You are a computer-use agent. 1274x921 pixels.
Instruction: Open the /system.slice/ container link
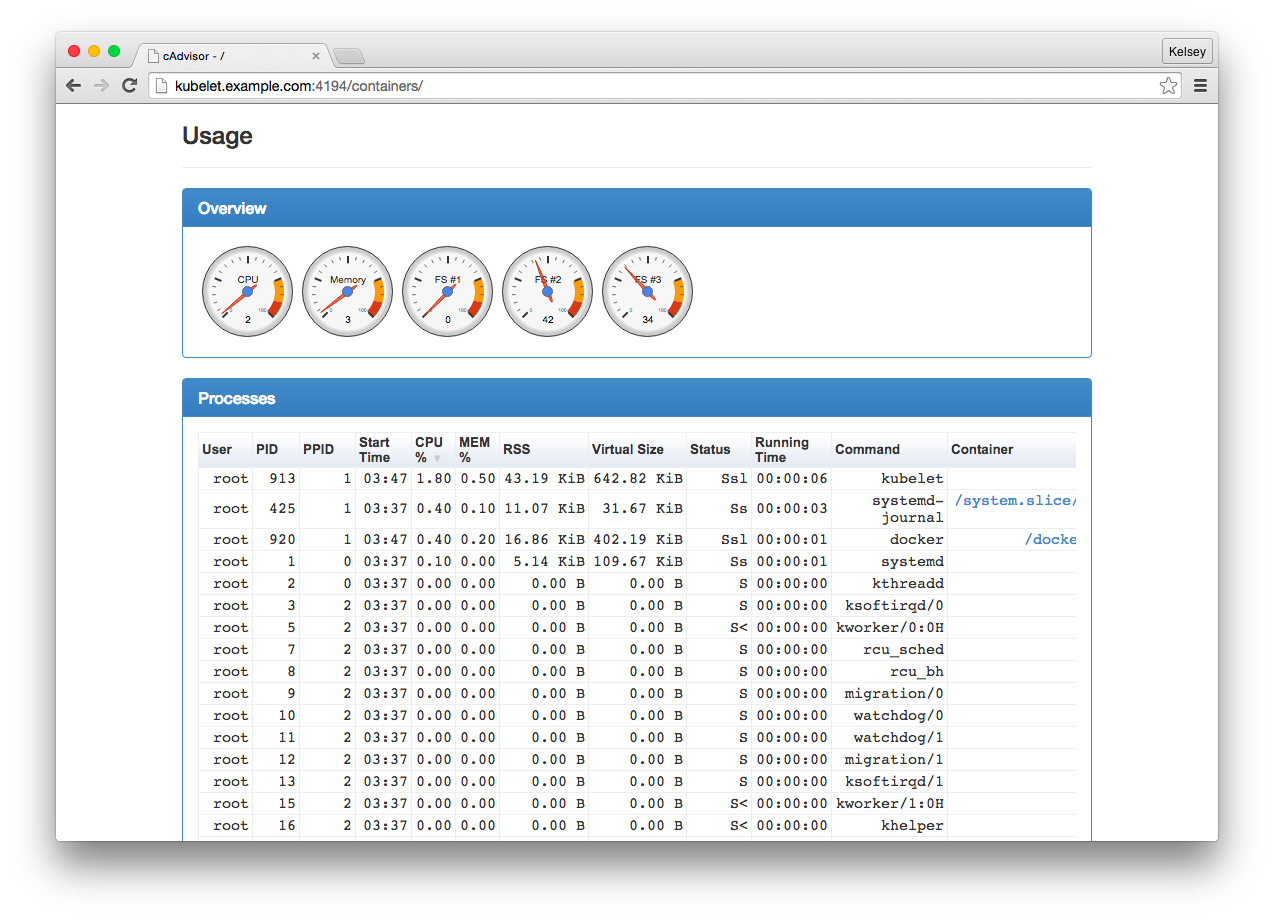[x=1015, y=500]
